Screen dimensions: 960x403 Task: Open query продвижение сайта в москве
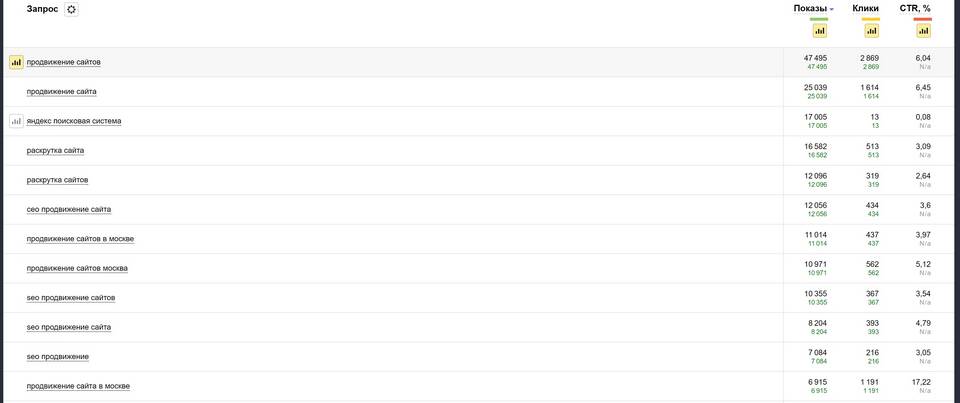point(78,386)
